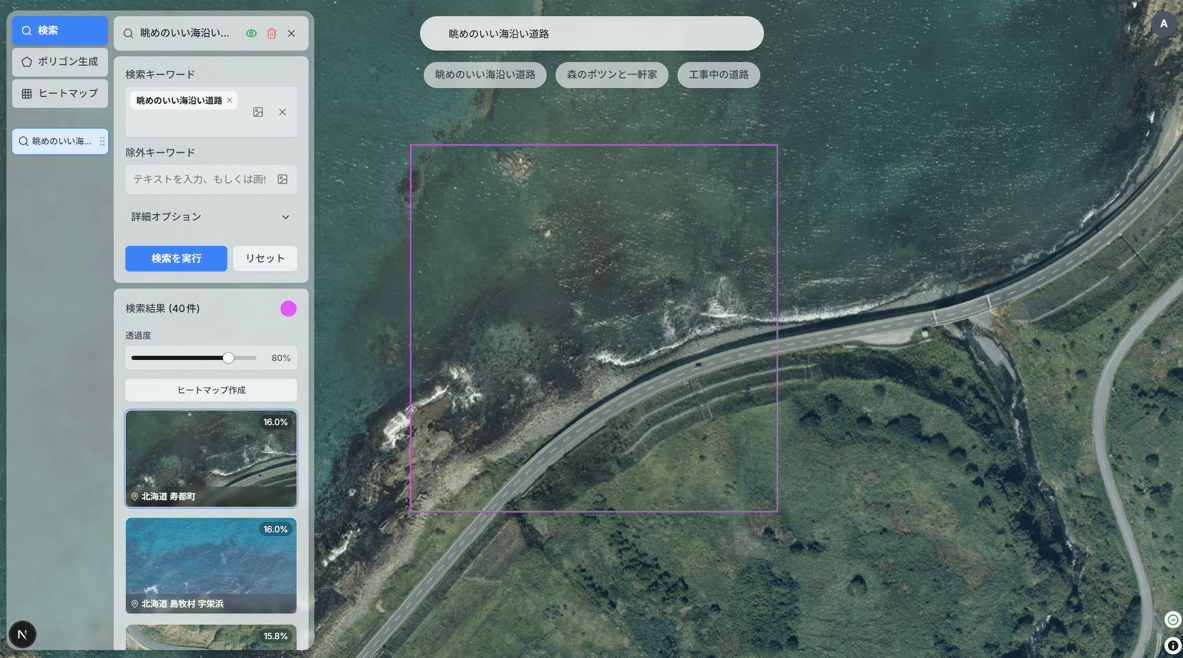Click the 検索を実行 button

coord(176,259)
